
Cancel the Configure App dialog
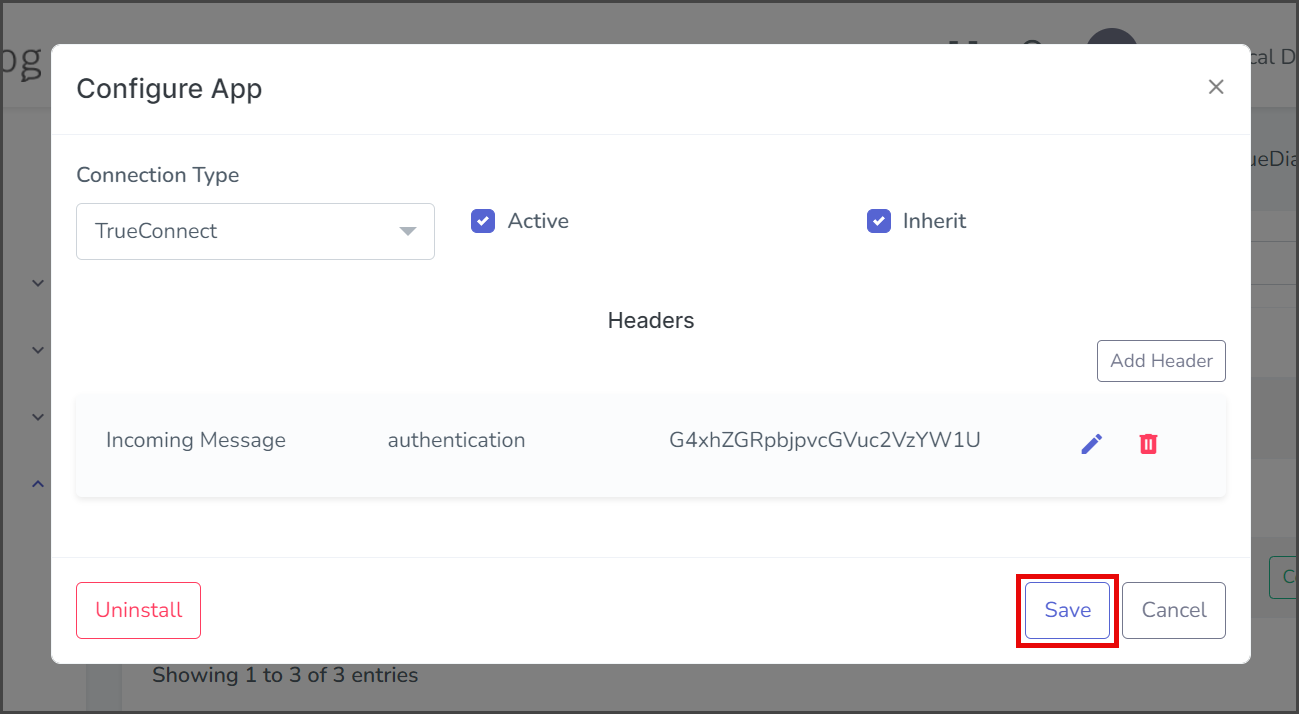coord(1174,610)
